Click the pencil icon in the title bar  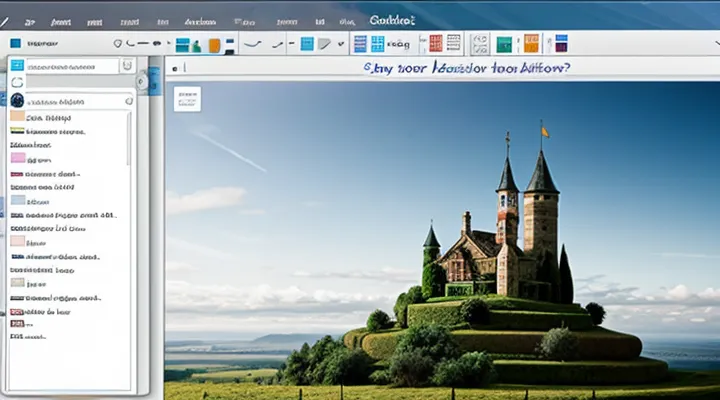pos(6,20)
